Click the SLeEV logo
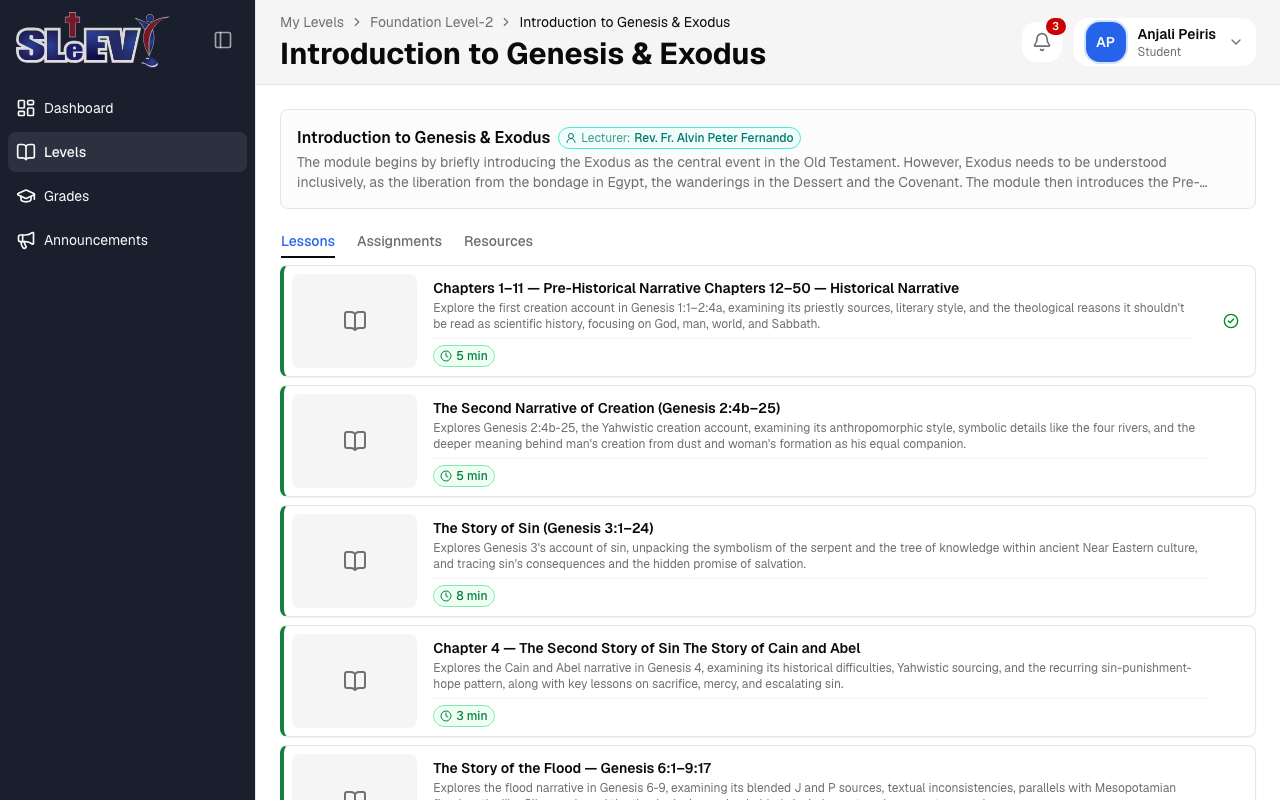This screenshot has height=800, width=1280. click(92, 40)
